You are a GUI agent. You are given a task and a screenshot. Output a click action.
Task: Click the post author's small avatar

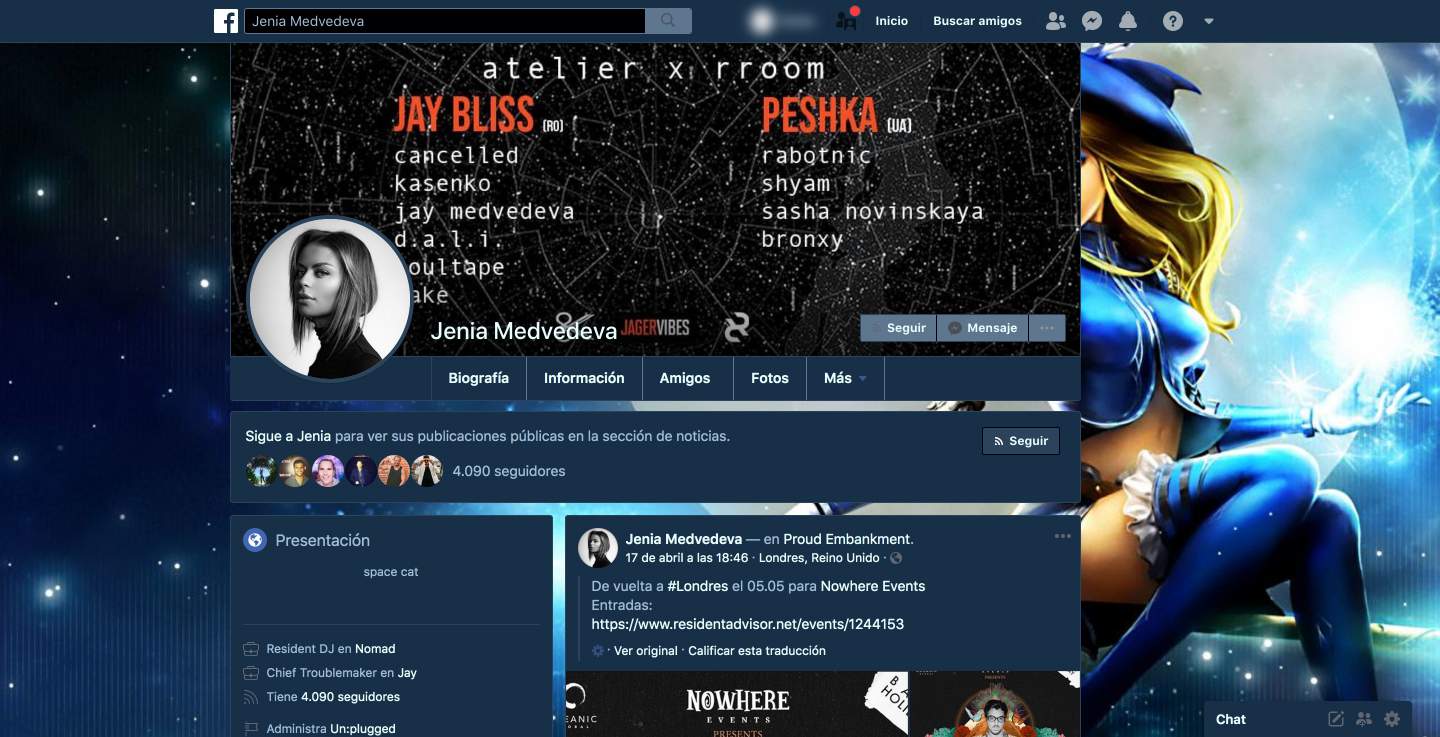(x=598, y=548)
